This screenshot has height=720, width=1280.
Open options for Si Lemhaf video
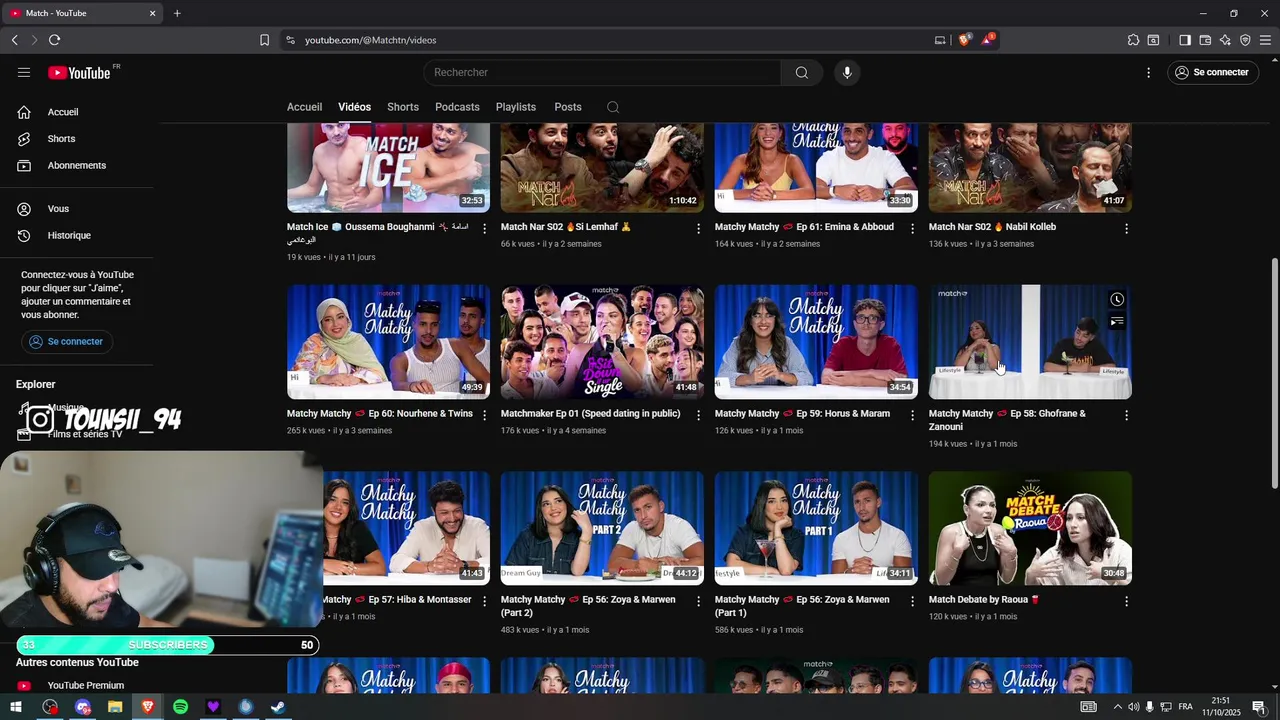pos(698,229)
